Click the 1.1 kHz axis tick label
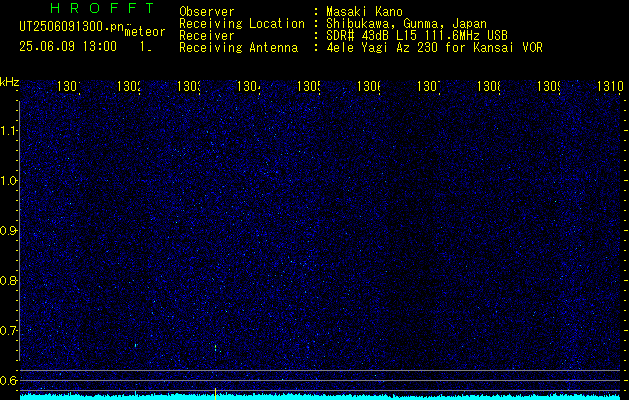Image resolution: width=629 pixels, height=400 pixels. pyautogui.click(x=9, y=131)
